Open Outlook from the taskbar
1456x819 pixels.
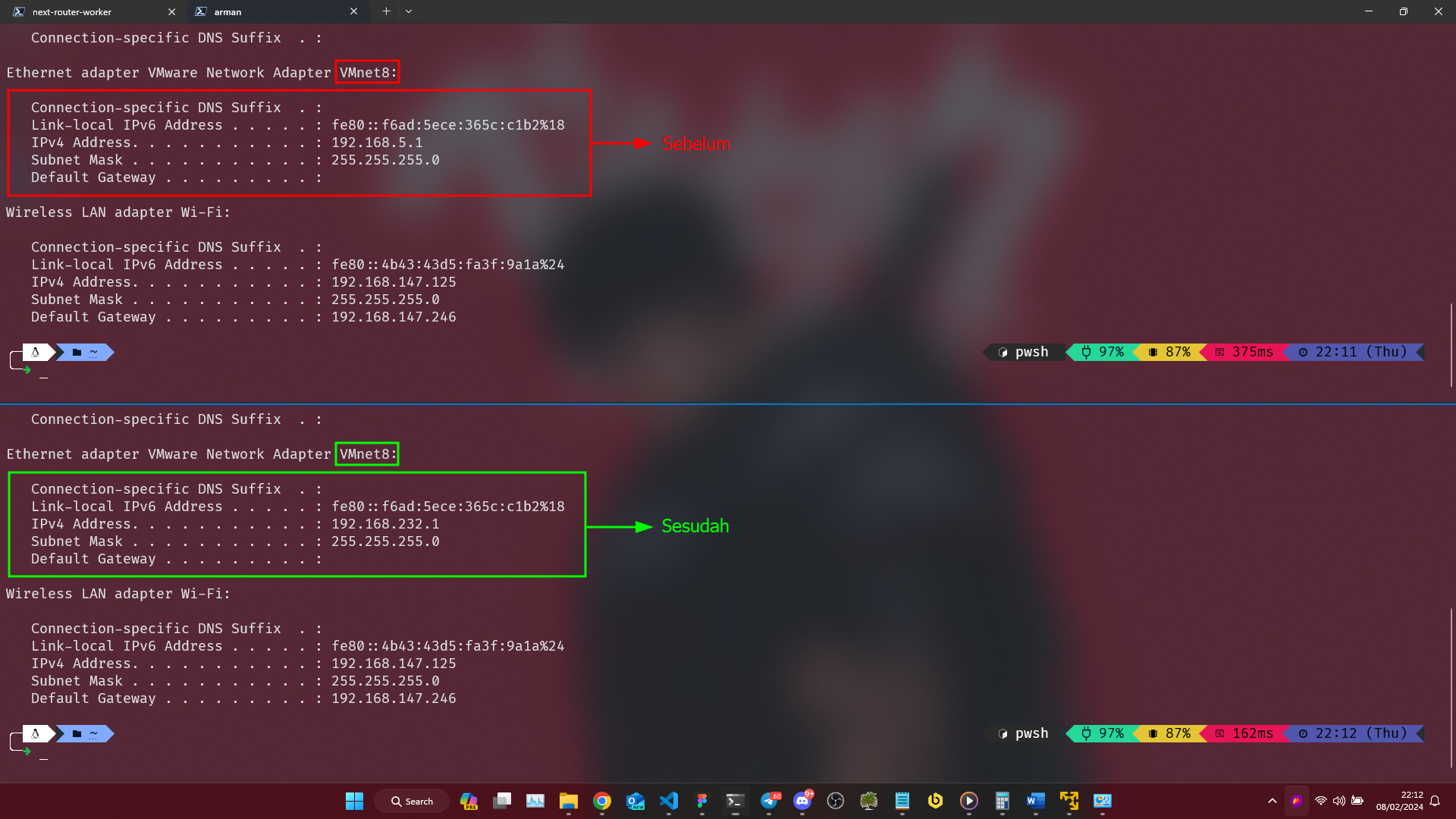pyautogui.click(x=635, y=802)
